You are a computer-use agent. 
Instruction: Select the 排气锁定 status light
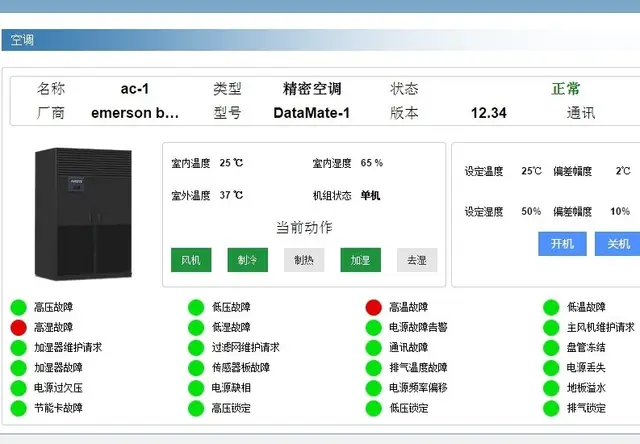pyautogui.click(x=551, y=408)
